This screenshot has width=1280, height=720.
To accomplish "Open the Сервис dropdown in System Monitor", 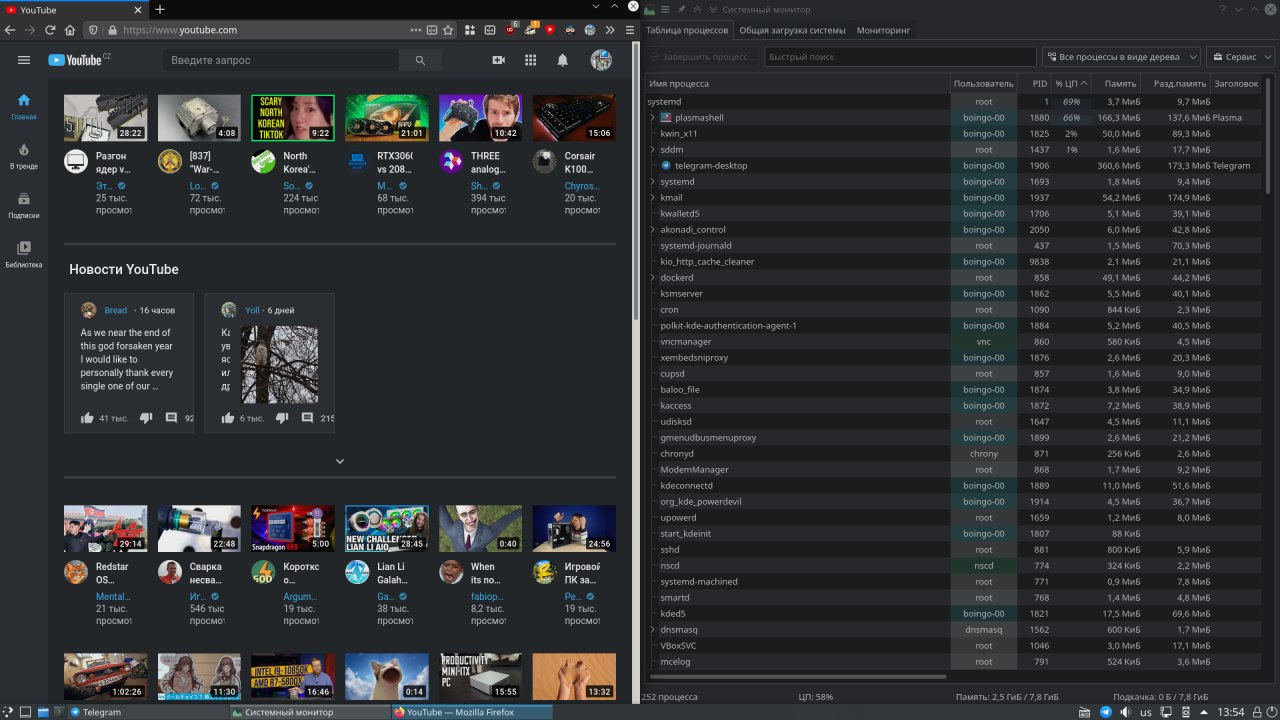I will point(1241,57).
